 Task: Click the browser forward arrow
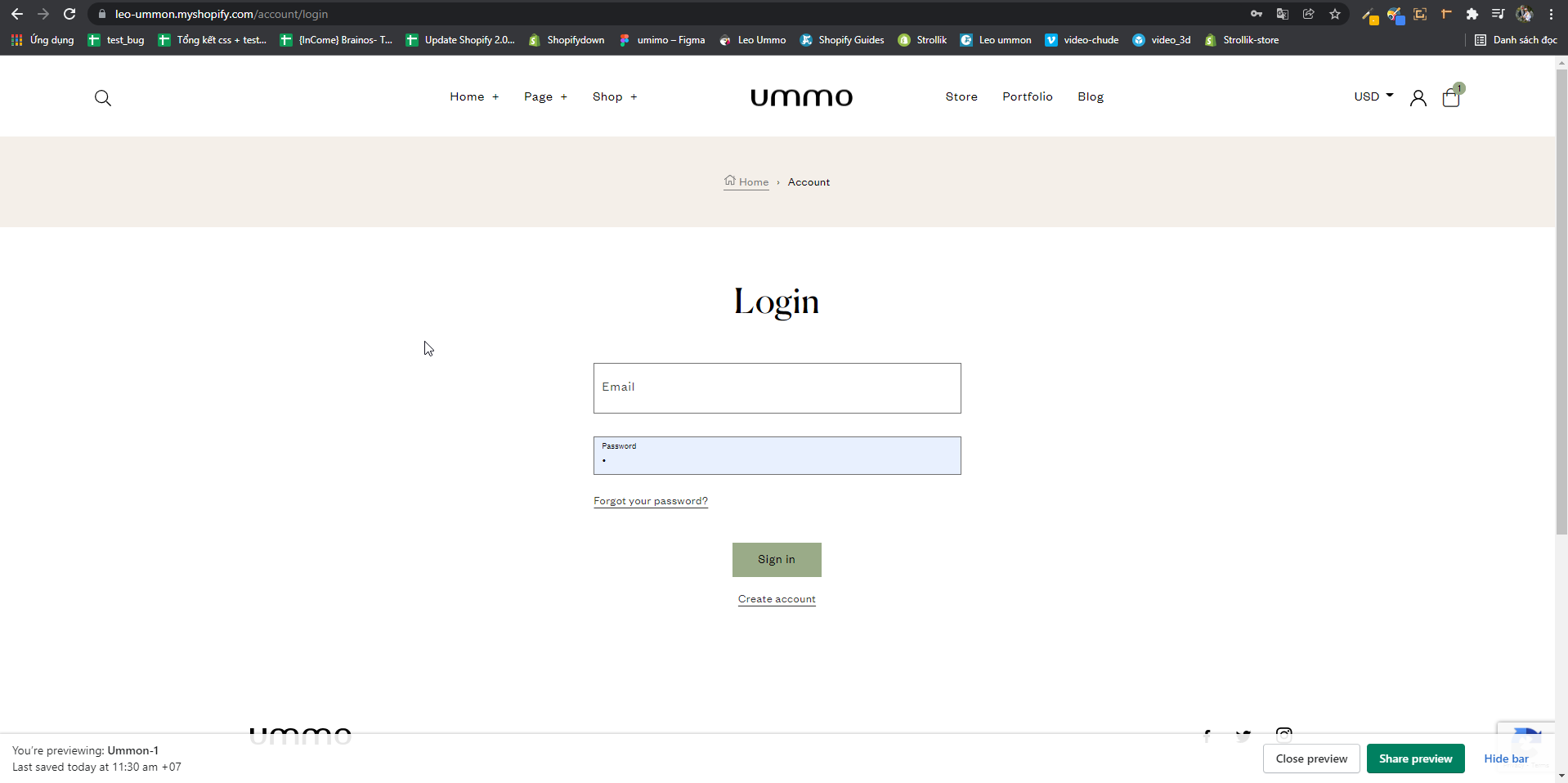(x=43, y=14)
